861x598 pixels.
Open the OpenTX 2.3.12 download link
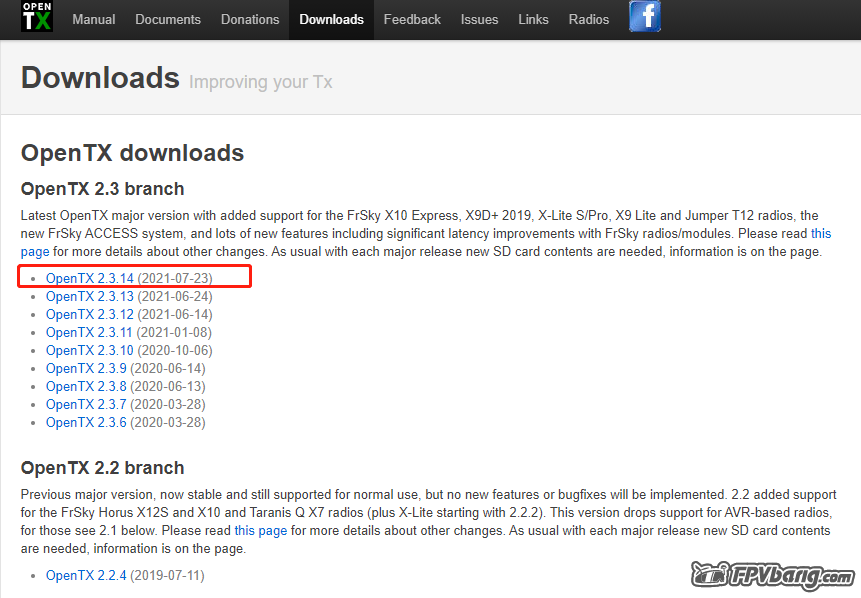point(90,315)
